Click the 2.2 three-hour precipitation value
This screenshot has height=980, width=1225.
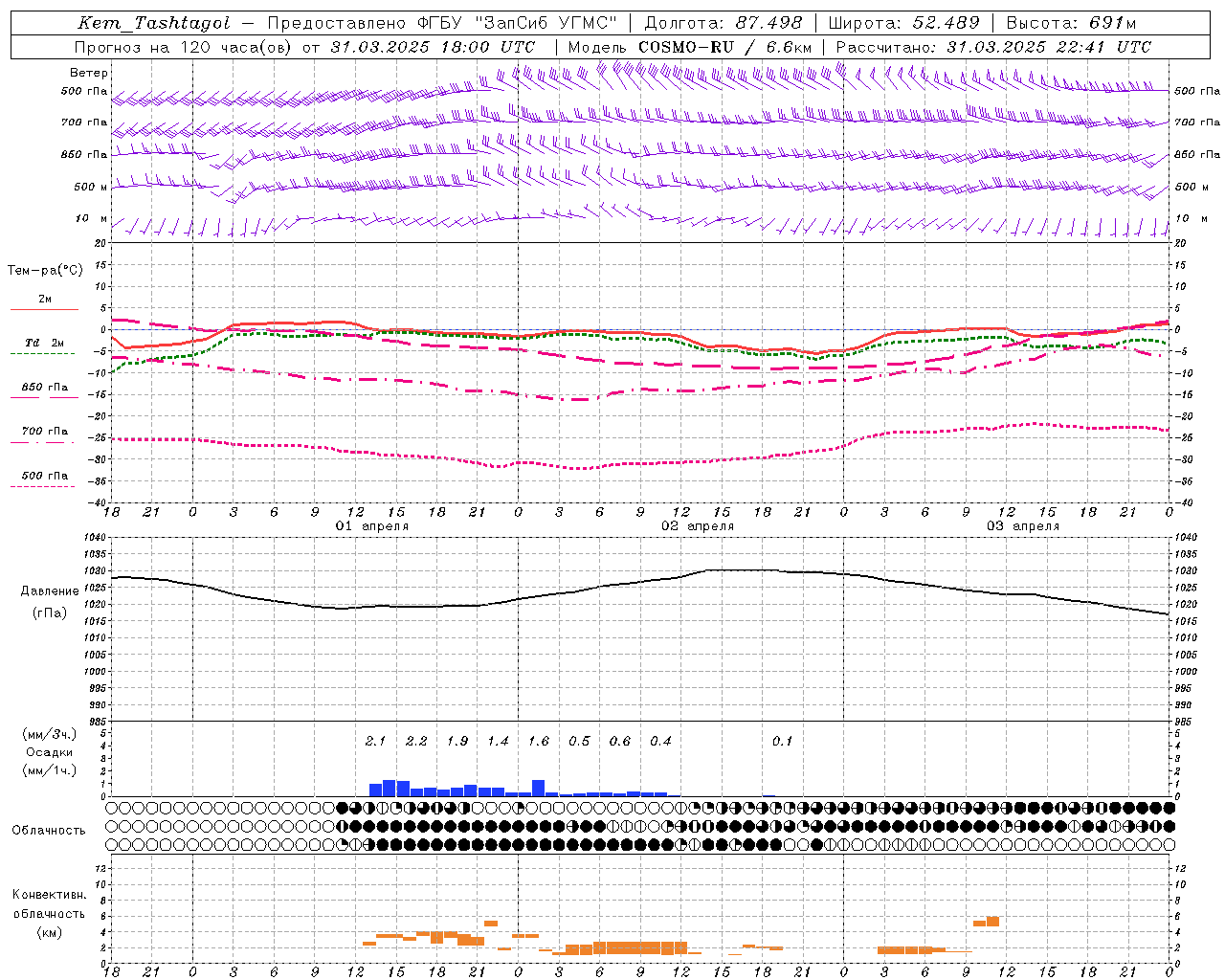tap(416, 741)
